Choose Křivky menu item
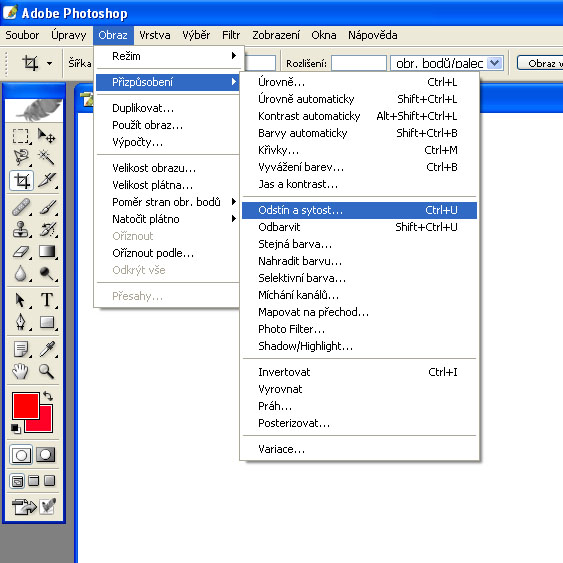This screenshot has width=563, height=563. click(359, 150)
